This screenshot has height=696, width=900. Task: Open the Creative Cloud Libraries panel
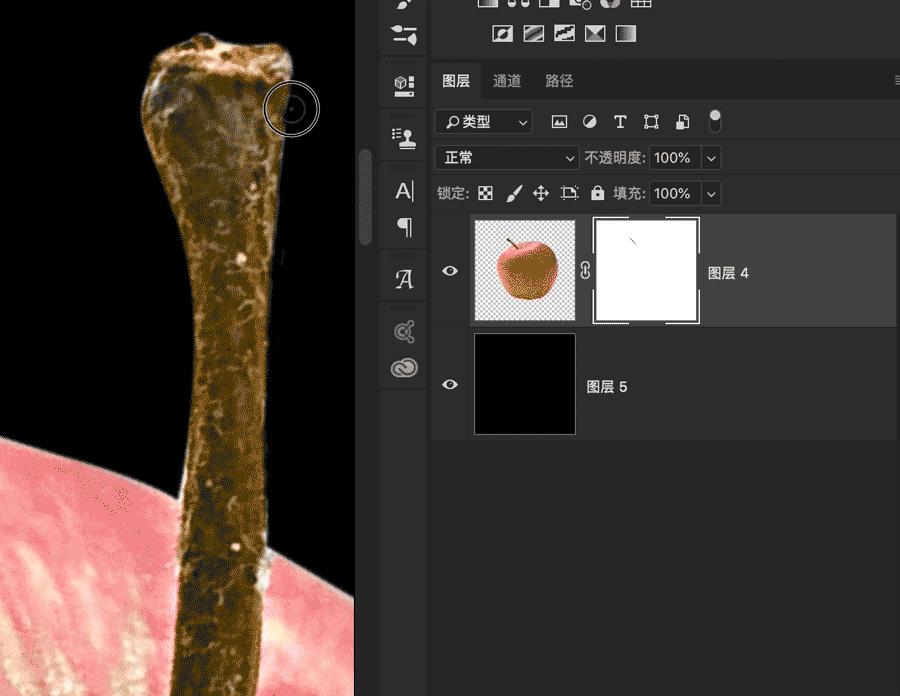(404, 368)
